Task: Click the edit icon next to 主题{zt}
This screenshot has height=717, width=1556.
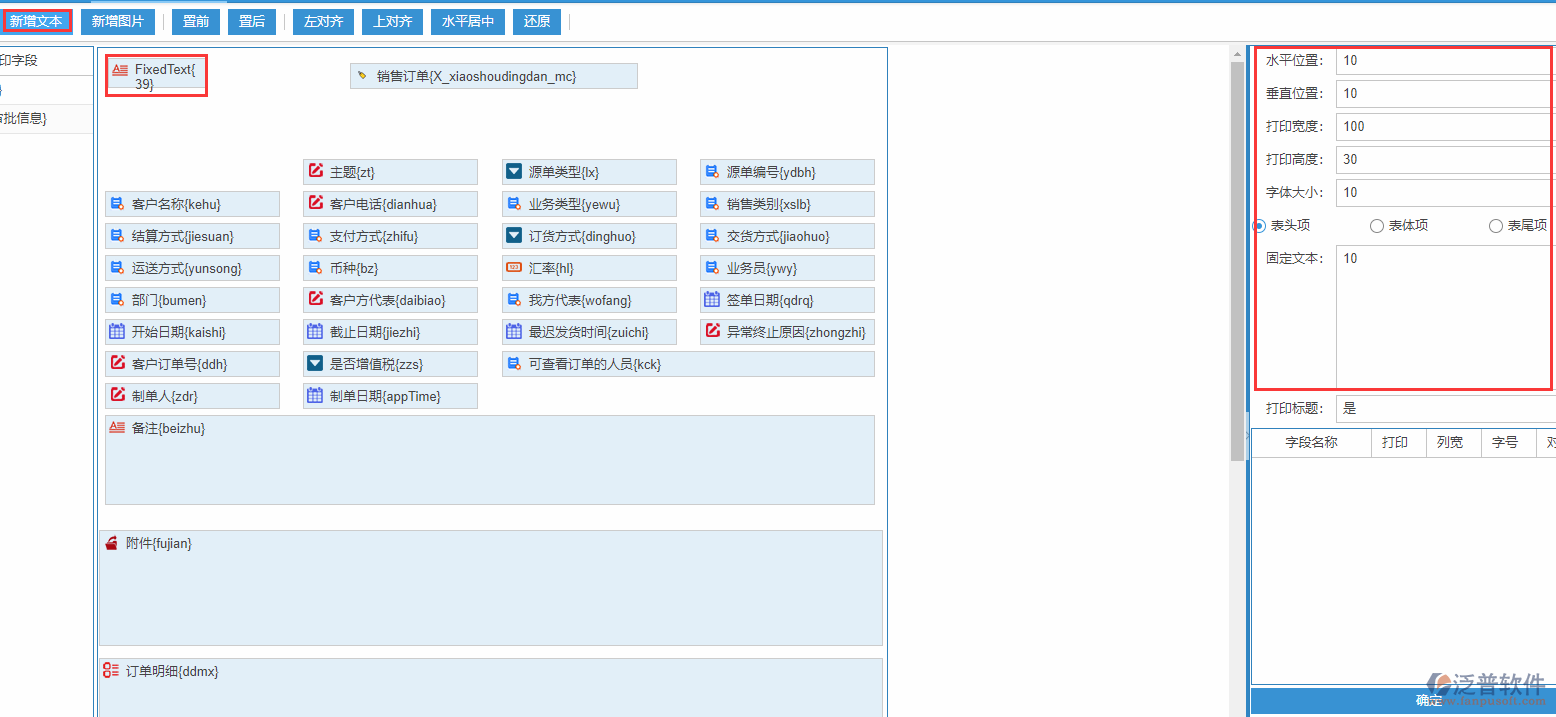Action: [316, 172]
